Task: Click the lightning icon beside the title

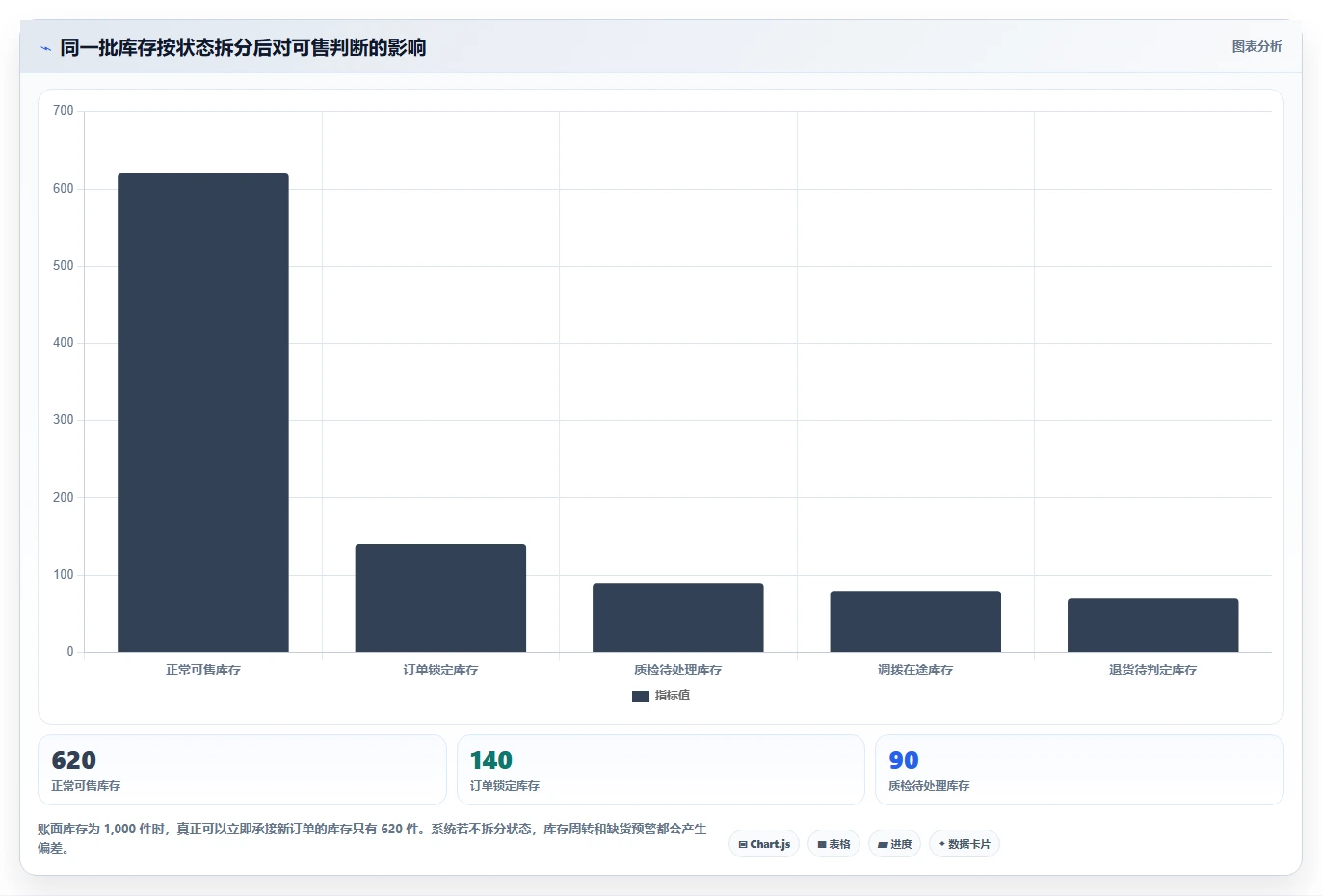Action: coord(45,48)
